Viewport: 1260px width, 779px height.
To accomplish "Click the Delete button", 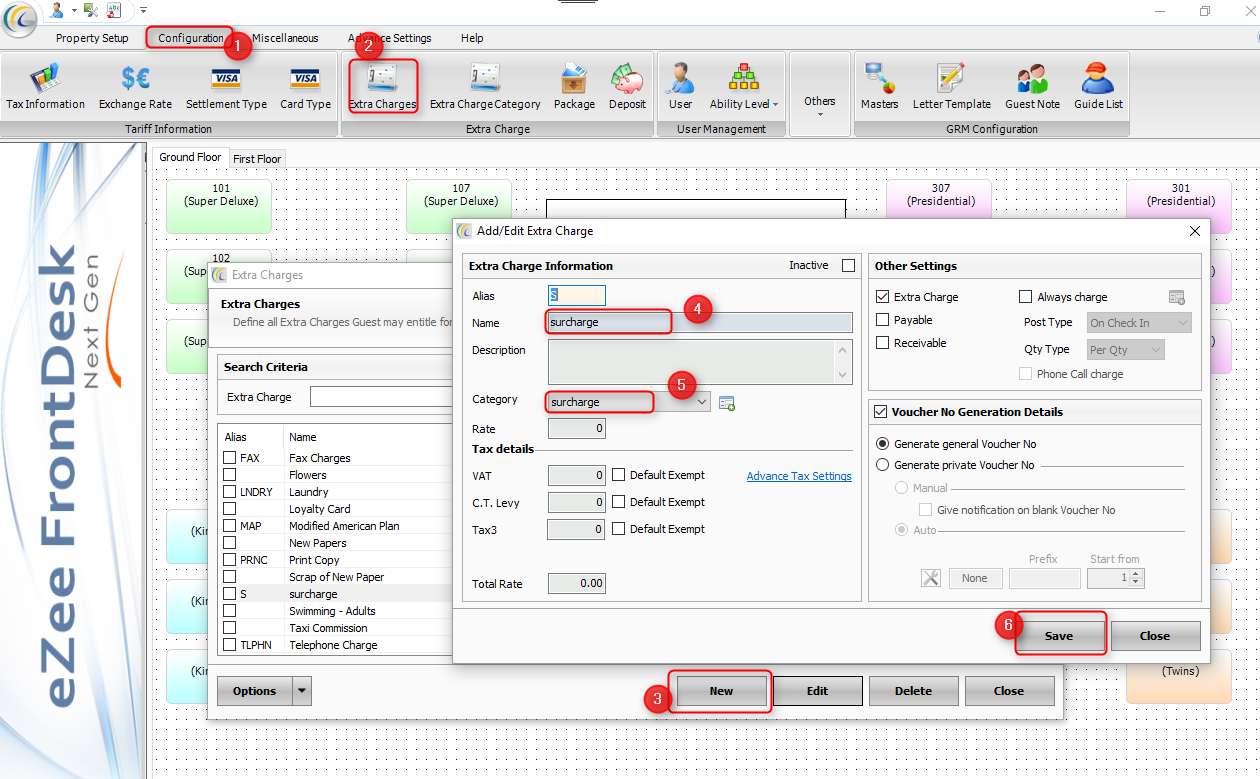I will pyautogui.click(x=913, y=691).
